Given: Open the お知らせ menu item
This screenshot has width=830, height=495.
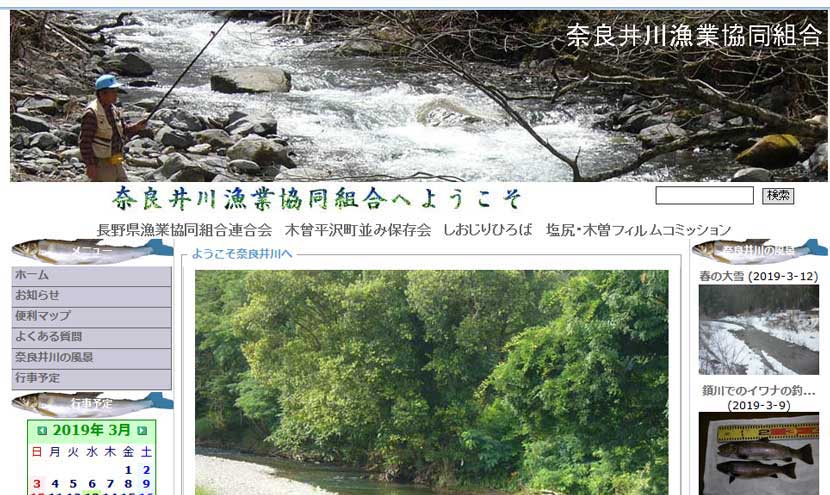Looking at the screenshot, I should coord(92,296).
